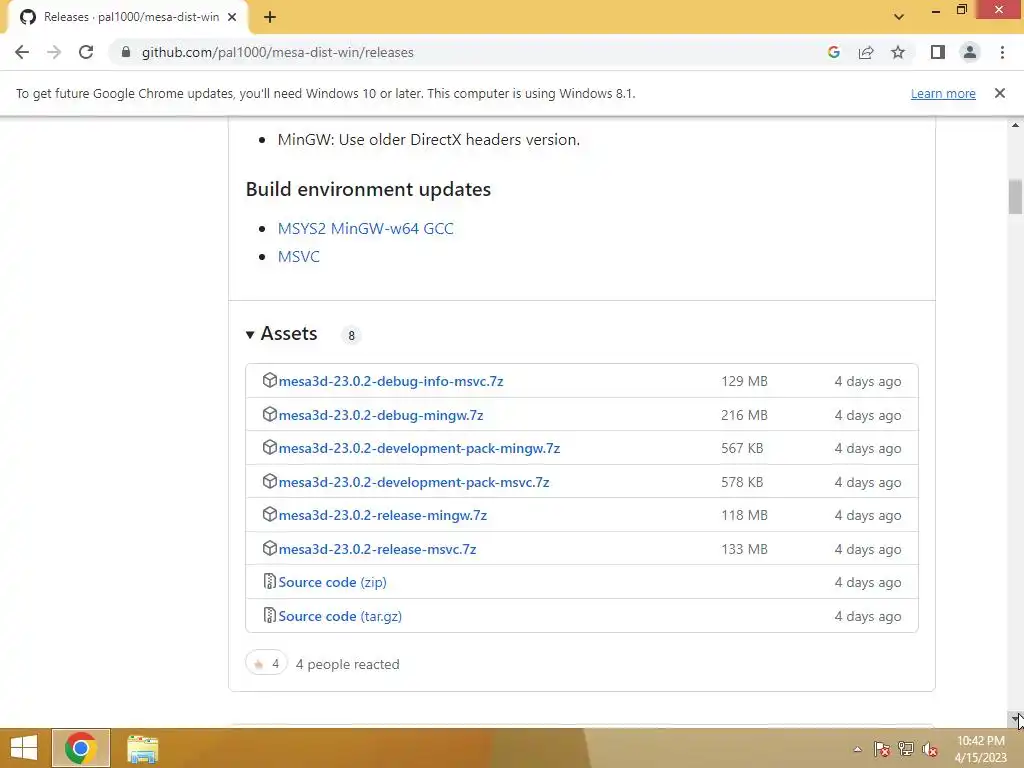Go back to the previous page
The width and height of the screenshot is (1024, 768).
(22, 52)
